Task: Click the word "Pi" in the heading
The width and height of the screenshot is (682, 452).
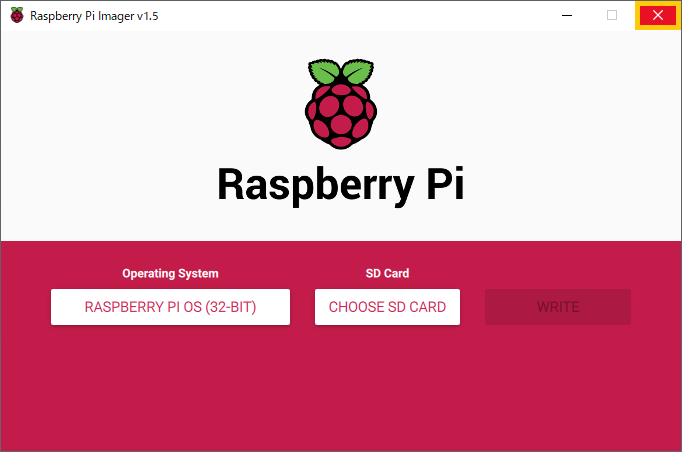Action: 439,186
